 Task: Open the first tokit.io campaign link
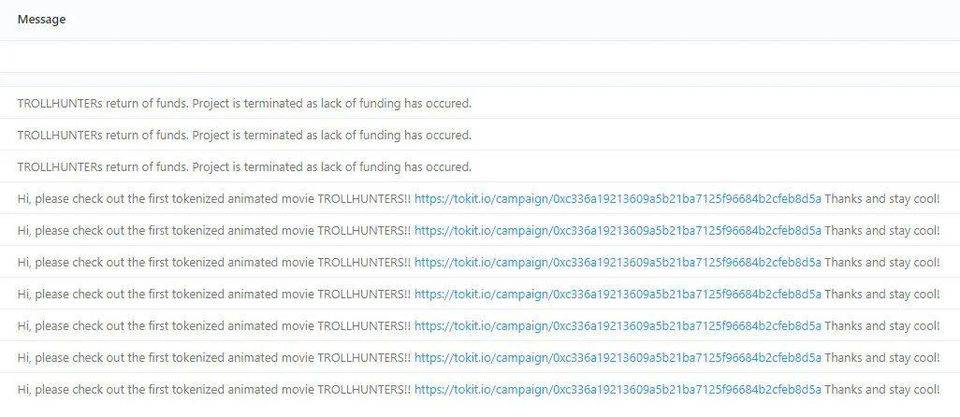tap(618, 199)
